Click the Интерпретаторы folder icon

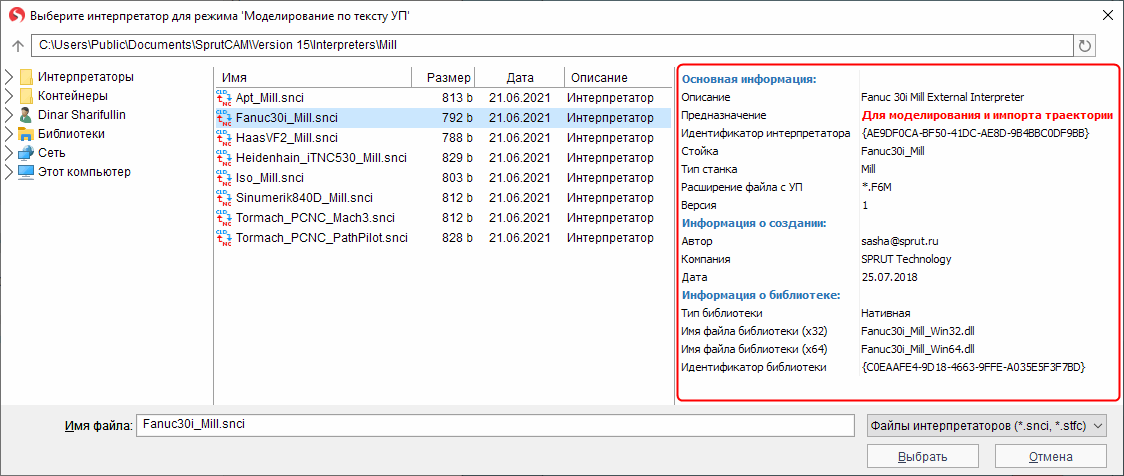pyautogui.click(x=27, y=77)
